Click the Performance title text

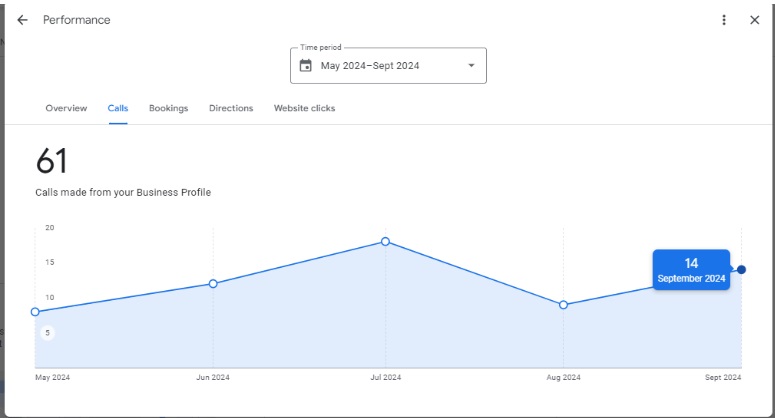tap(77, 20)
